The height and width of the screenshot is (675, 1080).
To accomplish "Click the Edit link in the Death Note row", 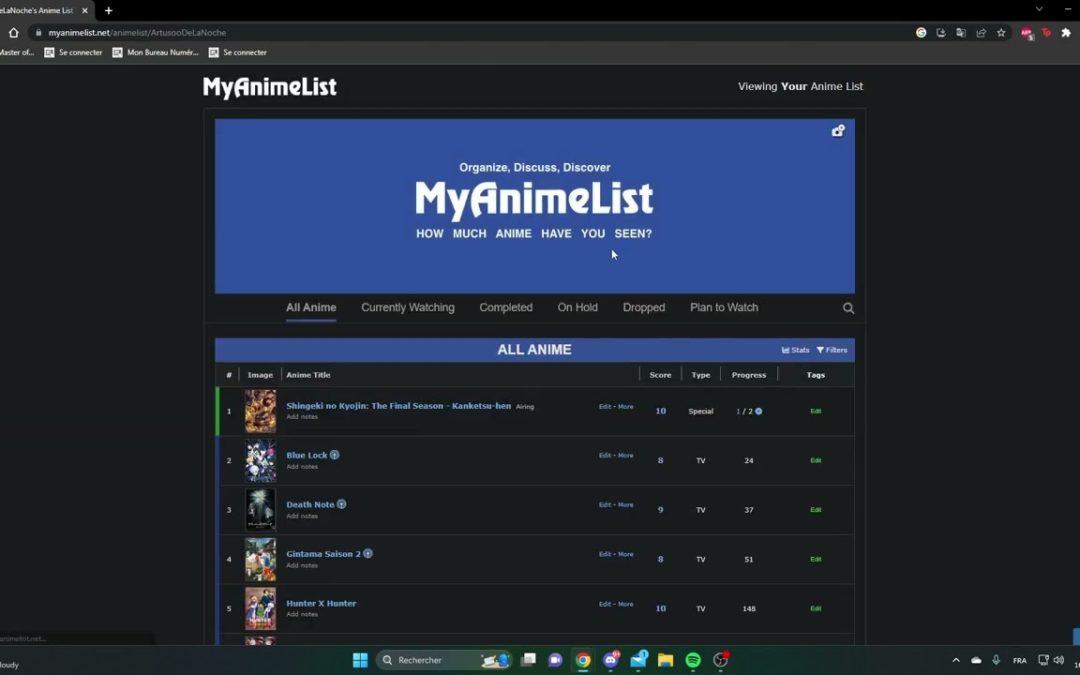I will click(605, 505).
